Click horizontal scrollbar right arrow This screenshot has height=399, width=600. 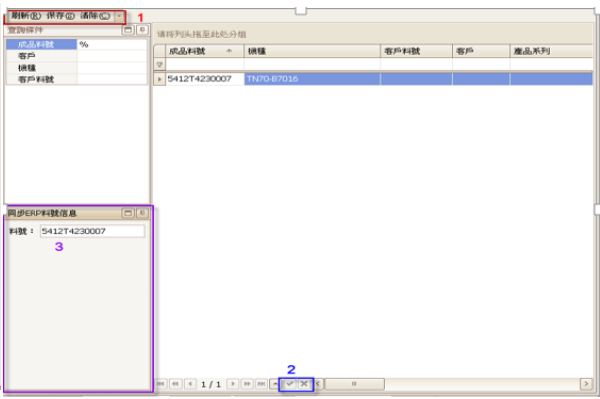click(x=586, y=384)
